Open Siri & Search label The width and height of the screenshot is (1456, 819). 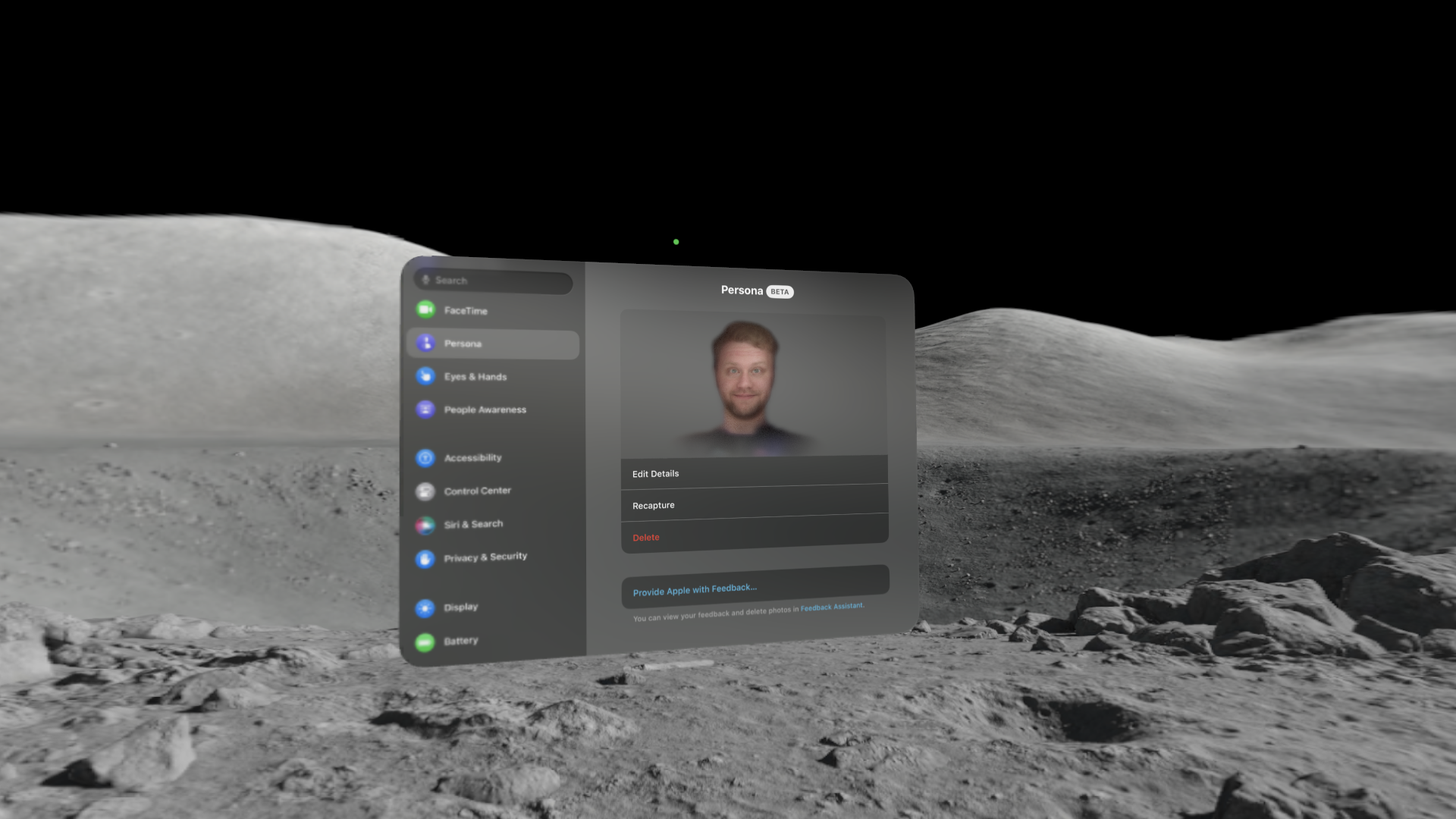click(473, 524)
